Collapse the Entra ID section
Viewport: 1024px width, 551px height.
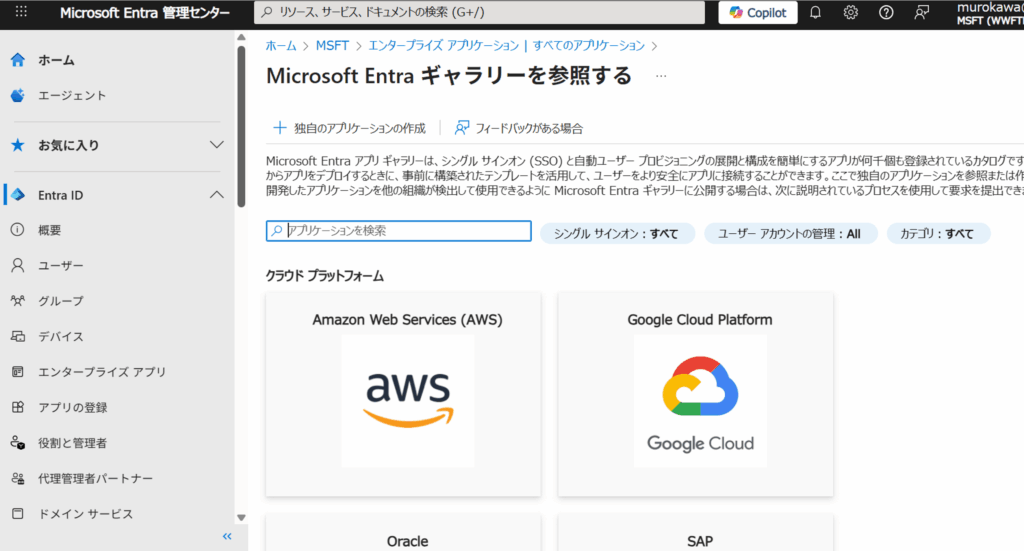[x=217, y=195]
